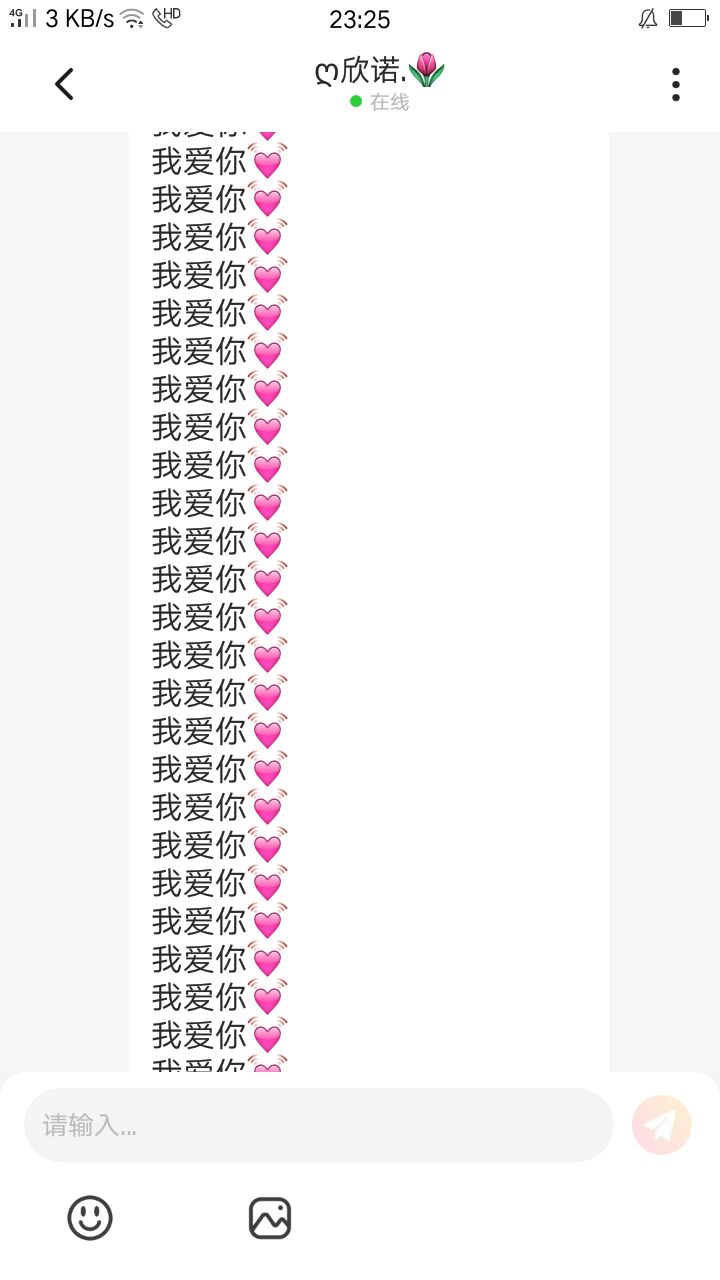Tap the 在线 online status label
Screen dimensions: 720x1280
[x=390, y=102]
